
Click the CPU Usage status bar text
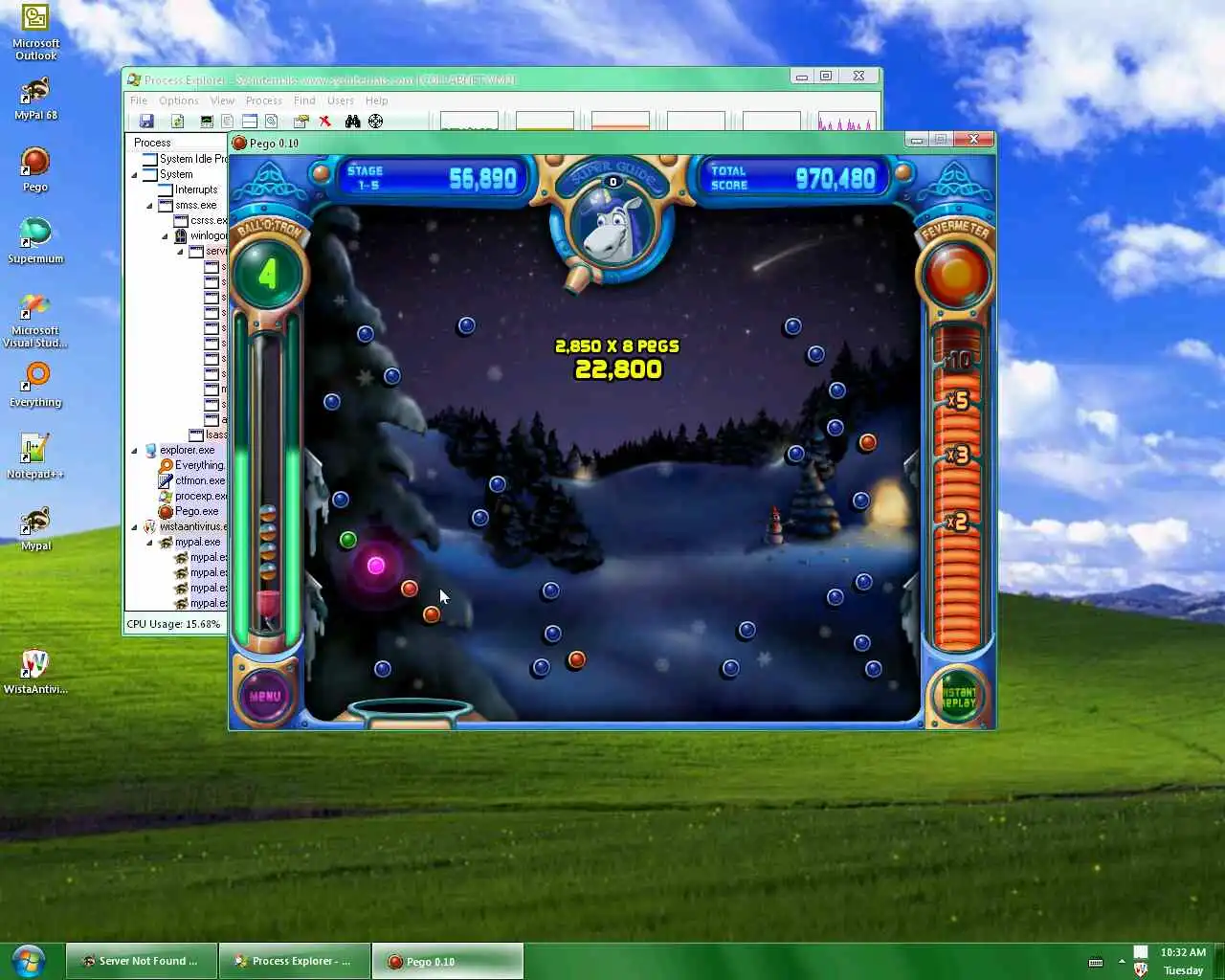tap(173, 624)
